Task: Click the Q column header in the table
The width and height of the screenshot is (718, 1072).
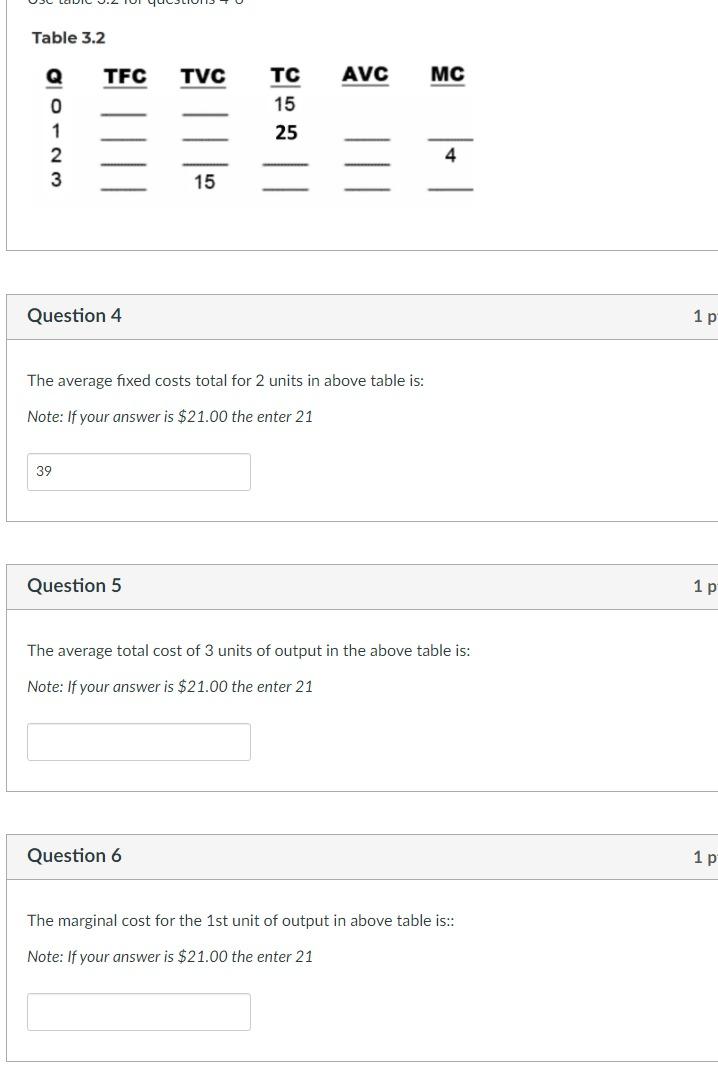Action: coord(53,73)
